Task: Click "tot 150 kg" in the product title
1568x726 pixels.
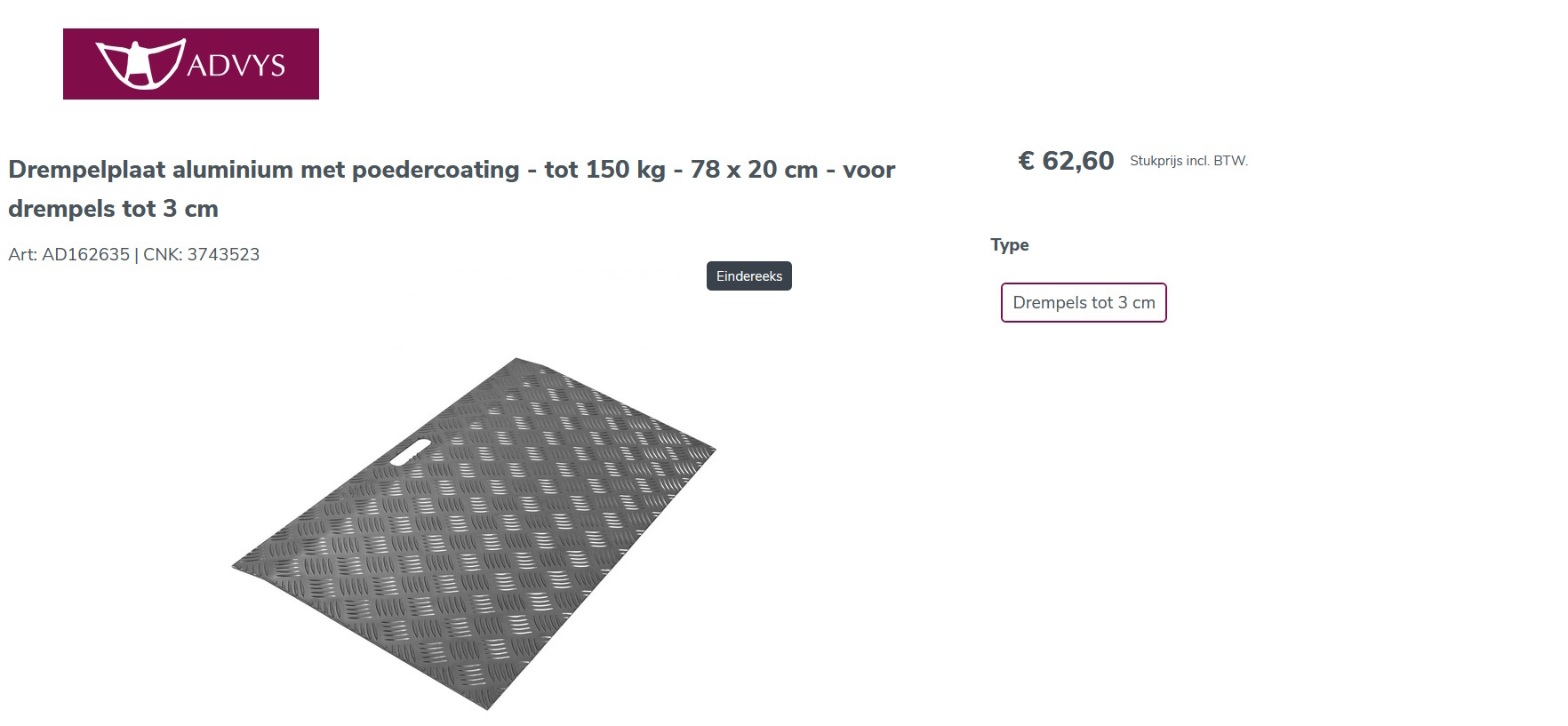Action: [604, 170]
